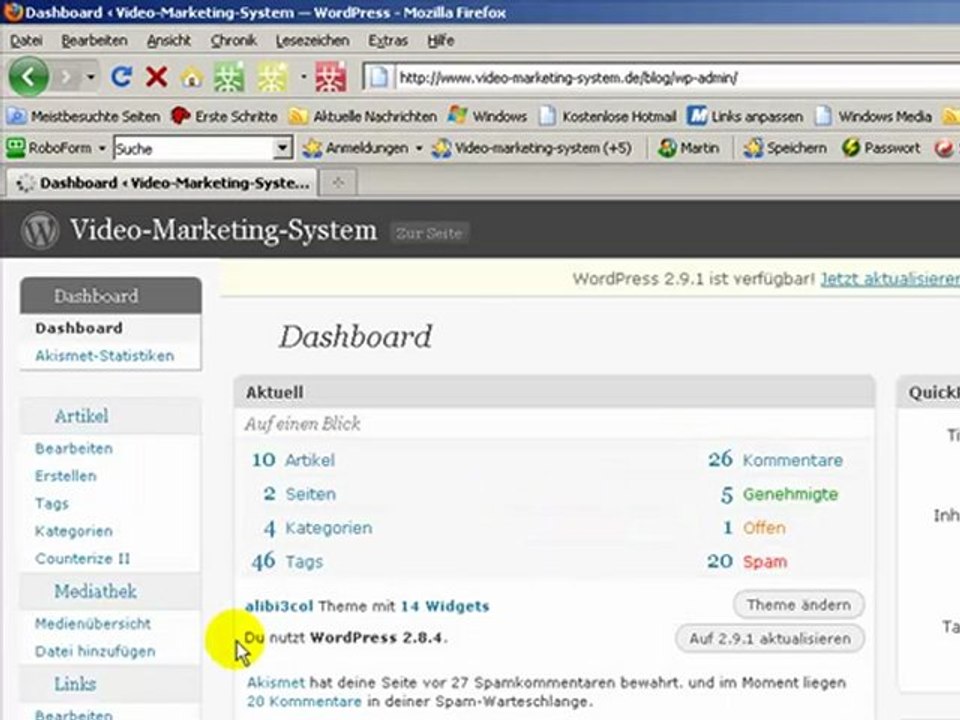Screen dimensions: 960x720
Task: Stop loading with the red X icon
Action: 157,77
